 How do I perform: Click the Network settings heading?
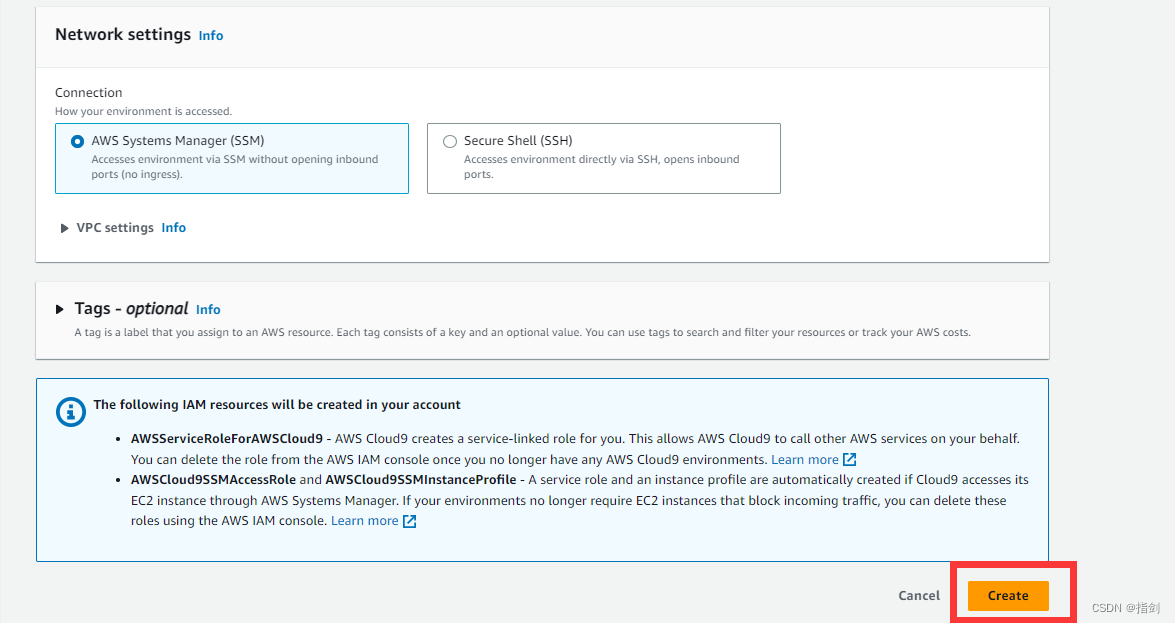click(123, 34)
